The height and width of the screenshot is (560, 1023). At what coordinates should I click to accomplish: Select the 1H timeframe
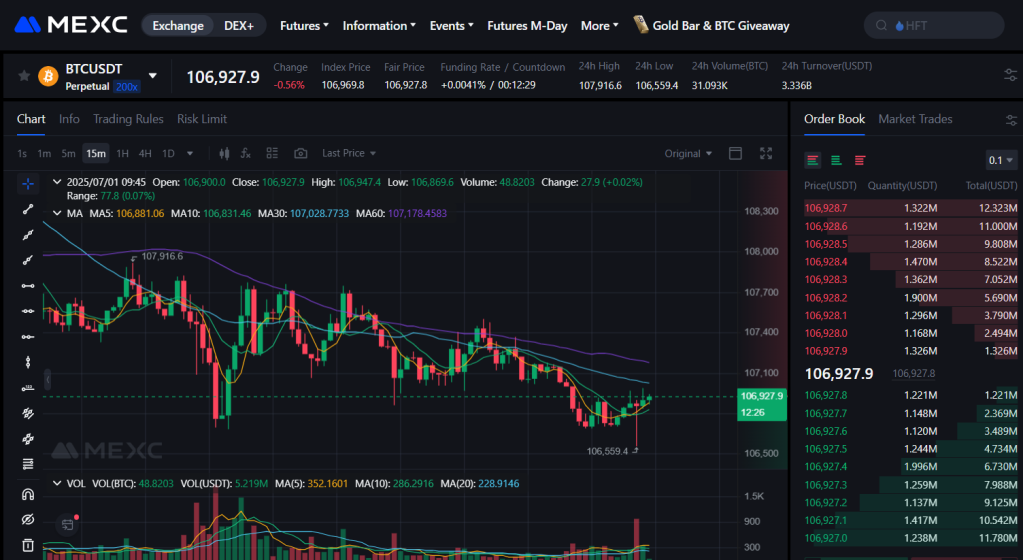pyautogui.click(x=122, y=153)
